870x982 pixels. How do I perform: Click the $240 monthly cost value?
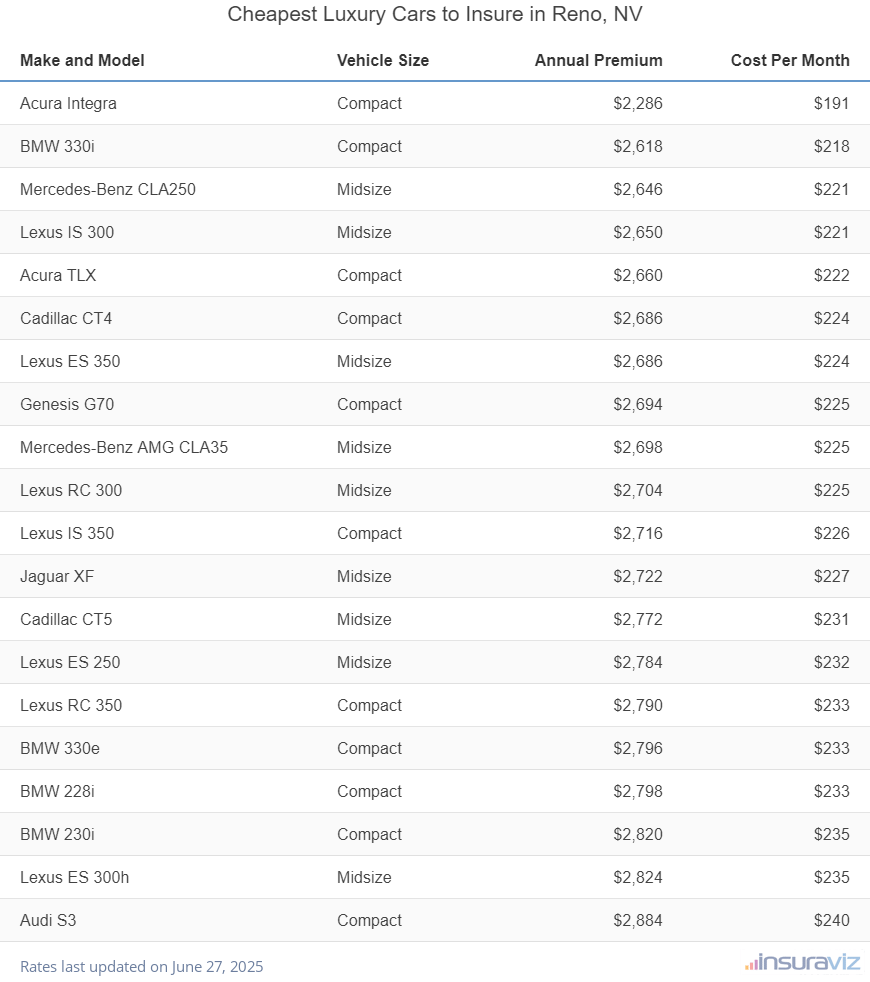coord(831,920)
